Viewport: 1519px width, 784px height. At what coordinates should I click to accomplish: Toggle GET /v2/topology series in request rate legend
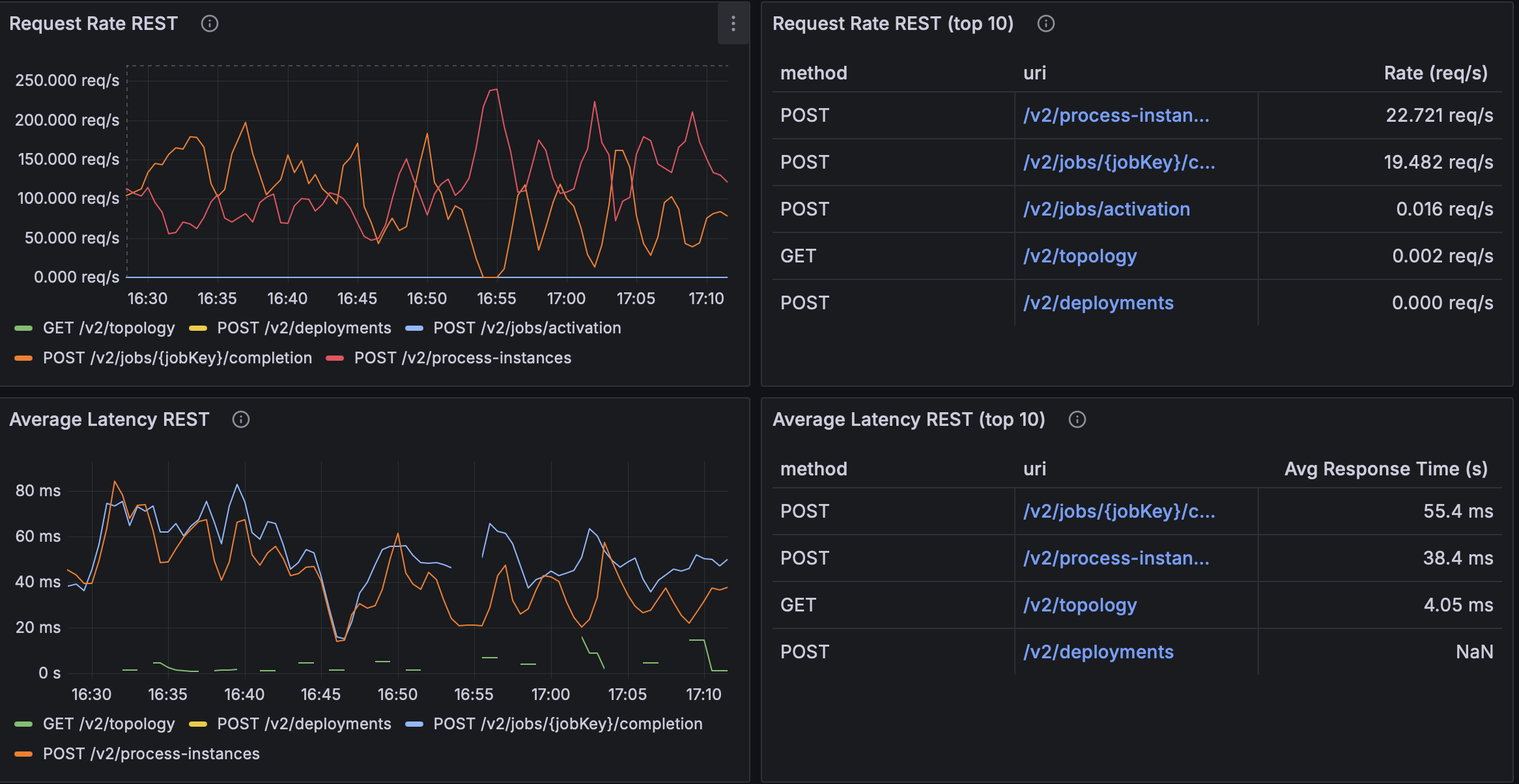[x=108, y=328]
